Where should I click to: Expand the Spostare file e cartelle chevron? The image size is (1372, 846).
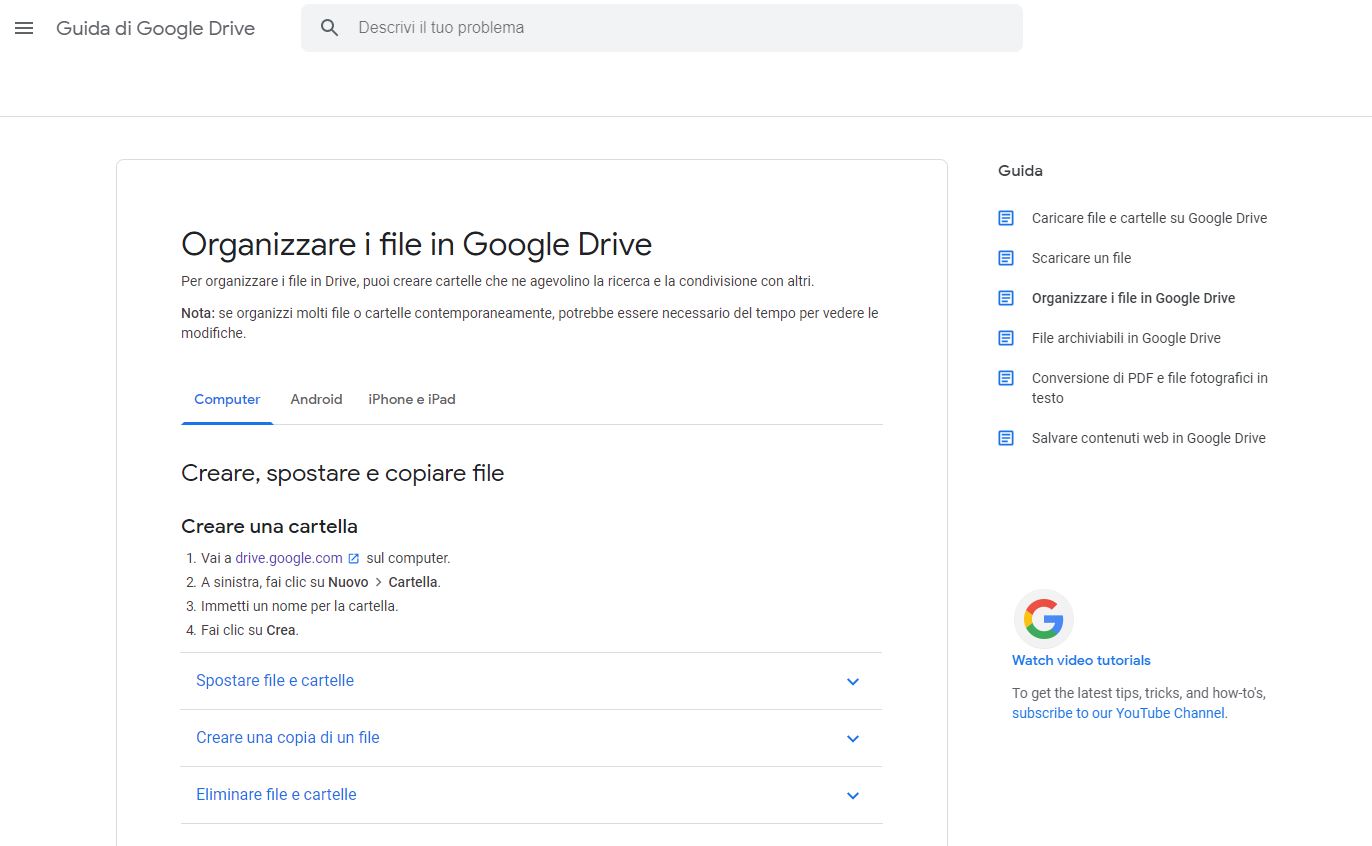(x=853, y=682)
